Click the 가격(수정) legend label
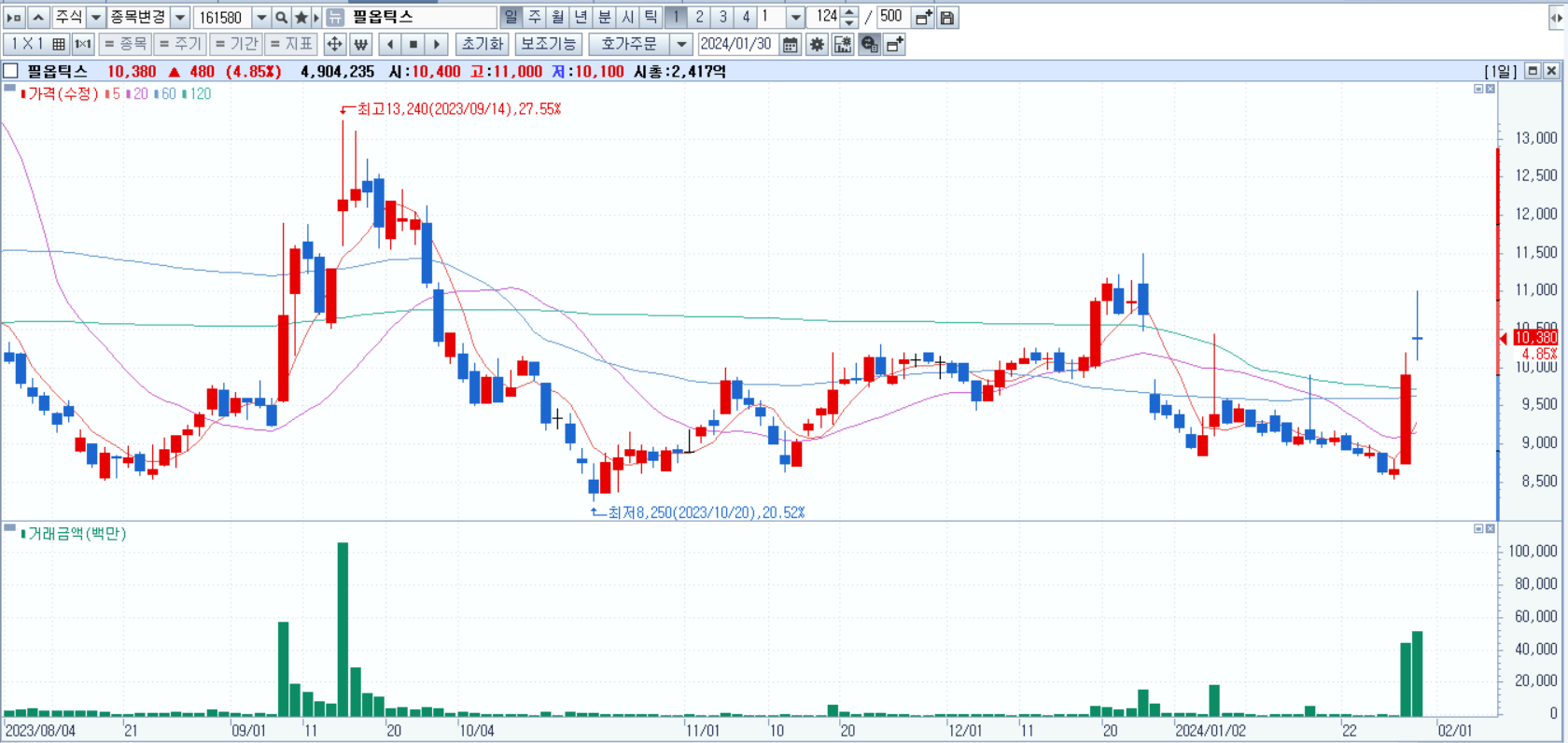The image size is (1568, 743). tap(63, 93)
